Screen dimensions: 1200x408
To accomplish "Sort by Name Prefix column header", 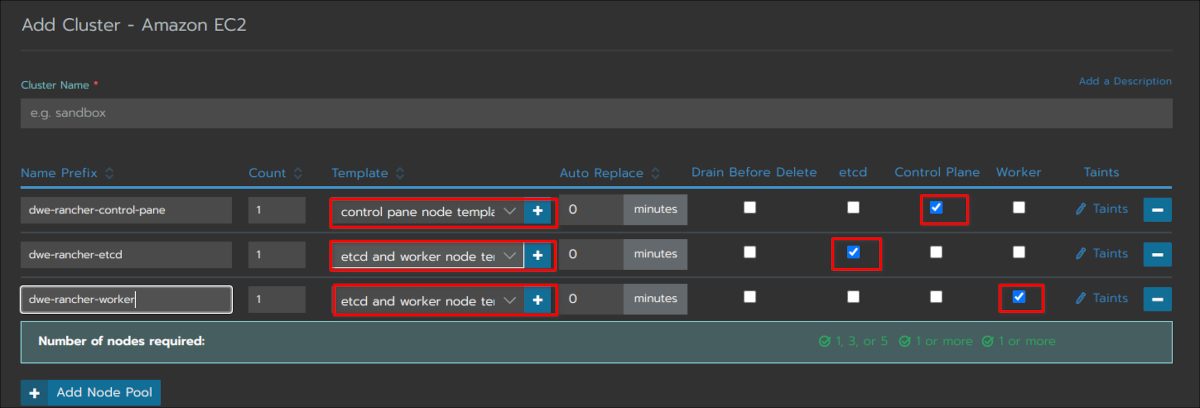I will pos(67,173).
